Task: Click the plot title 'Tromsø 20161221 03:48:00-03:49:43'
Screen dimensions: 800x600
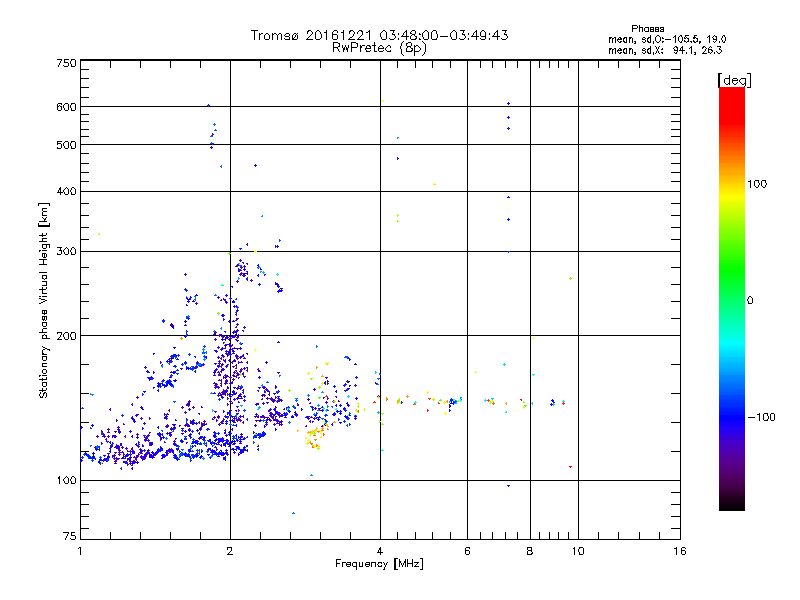Action: tap(379, 35)
